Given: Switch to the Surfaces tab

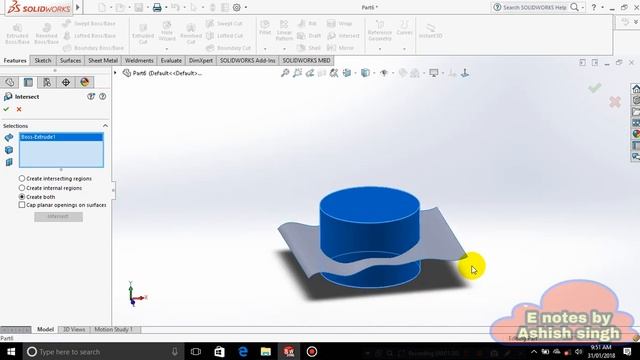Looking at the screenshot, I should [x=70, y=60].
